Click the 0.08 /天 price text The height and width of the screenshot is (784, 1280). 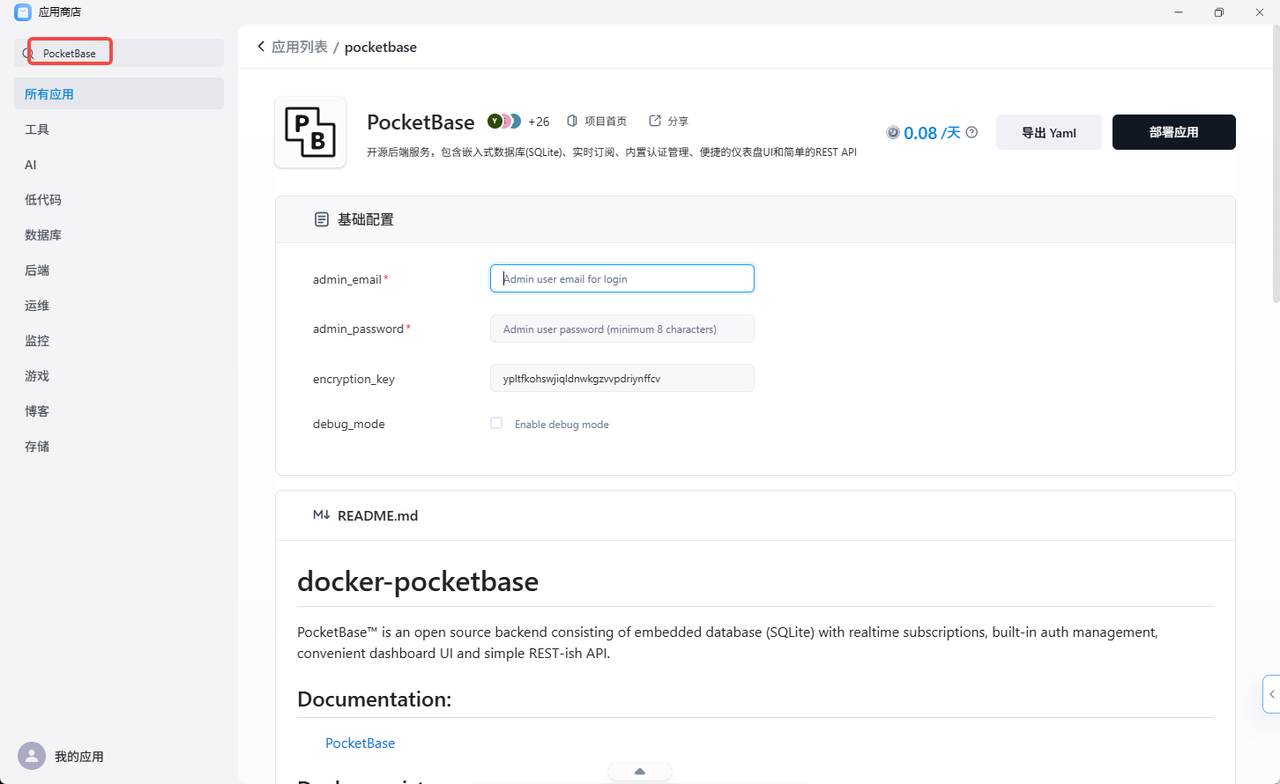[x=932, y=132]
